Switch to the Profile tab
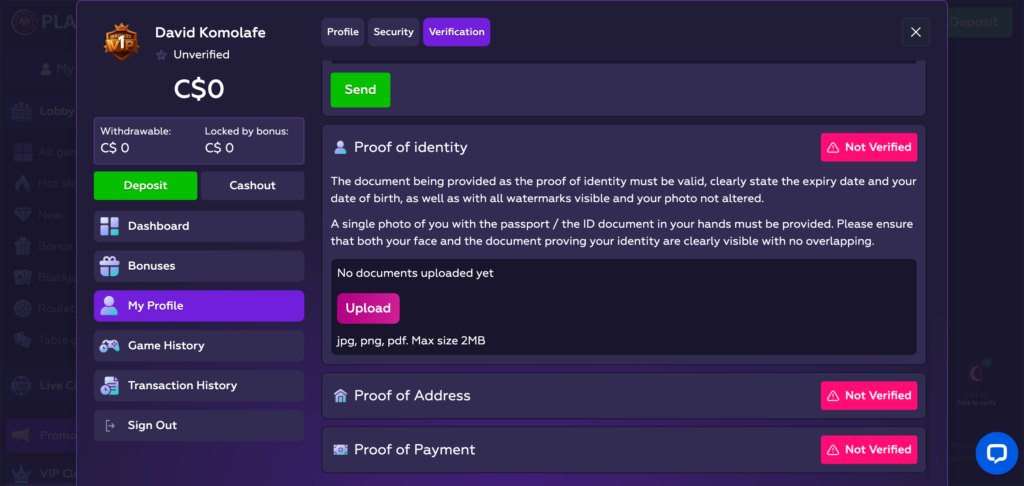 [x=343, y=32]
